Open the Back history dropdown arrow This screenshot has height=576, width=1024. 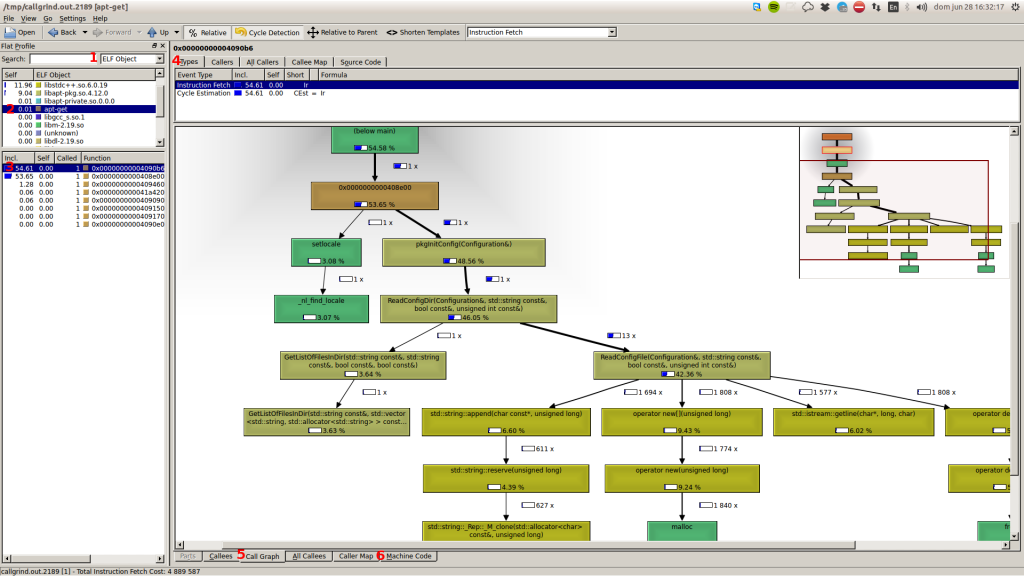[x=85, y=32]
